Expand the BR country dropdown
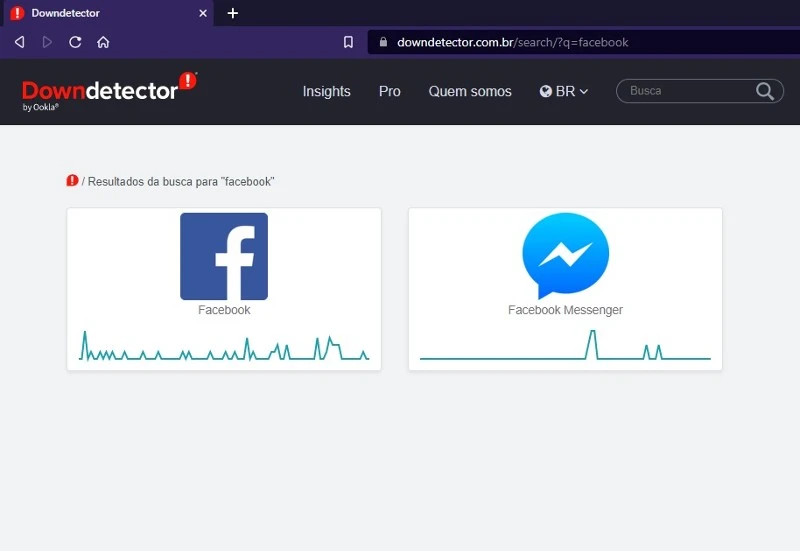 (564, 91)
